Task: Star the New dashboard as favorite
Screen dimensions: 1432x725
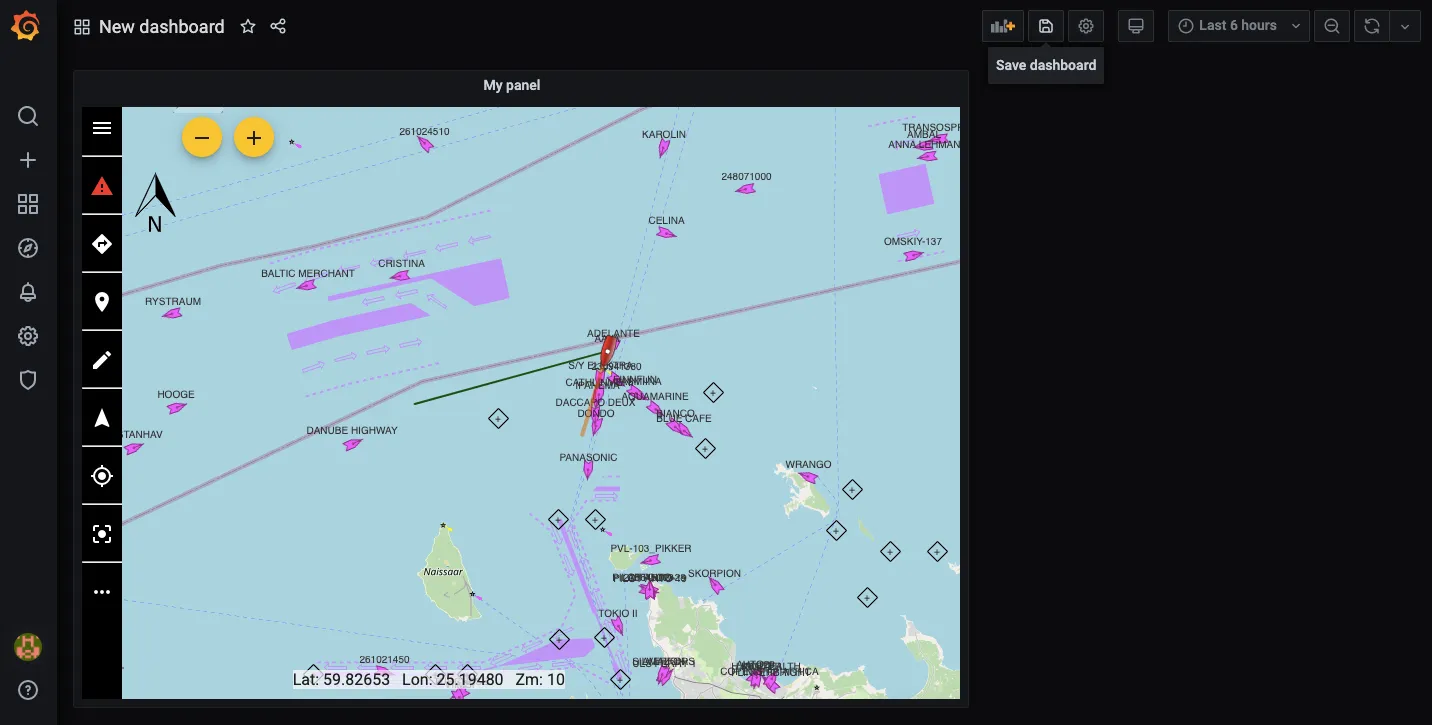Action: click(248, 27)
